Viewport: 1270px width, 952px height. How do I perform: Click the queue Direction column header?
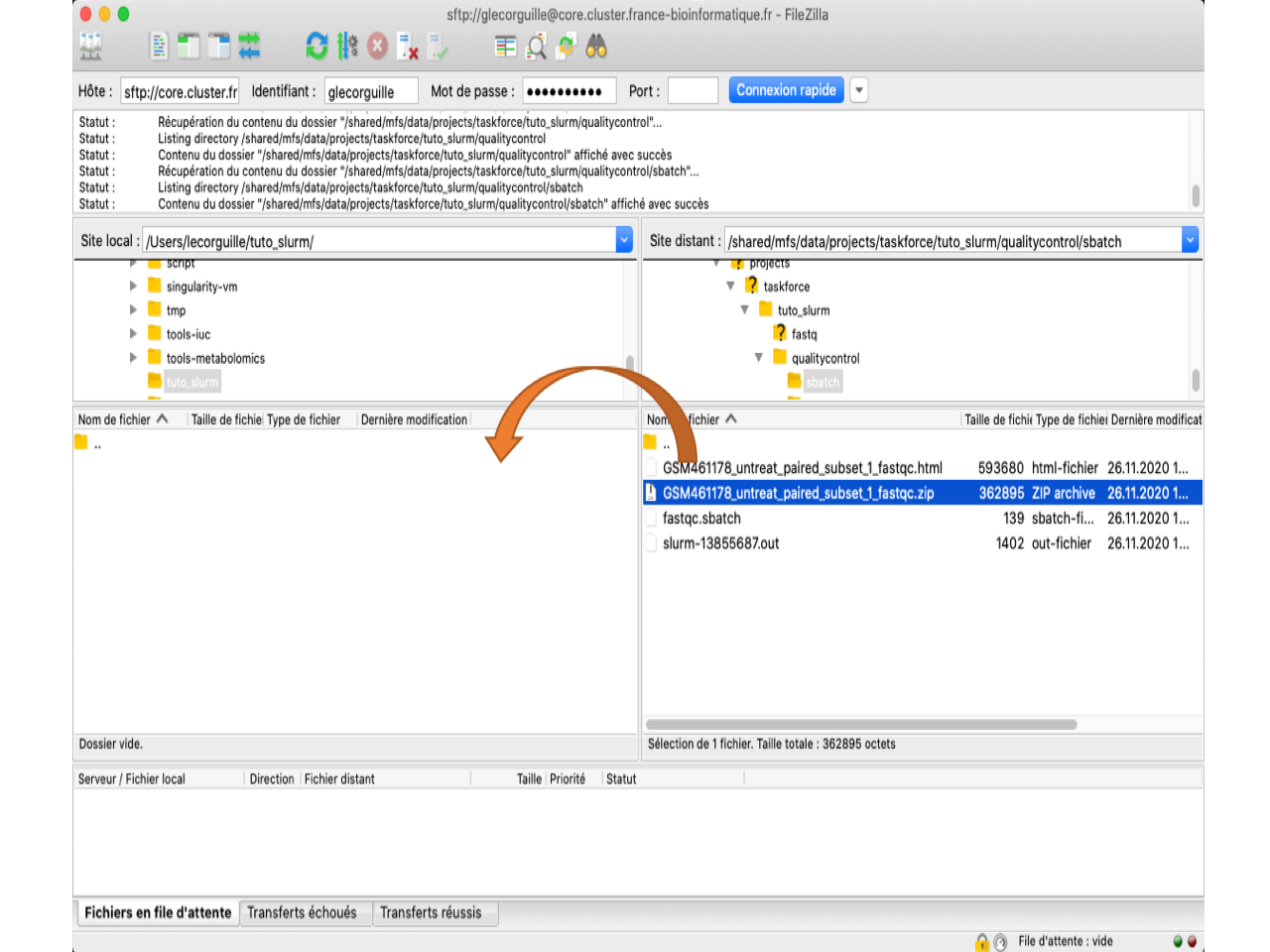click(272, 778)
